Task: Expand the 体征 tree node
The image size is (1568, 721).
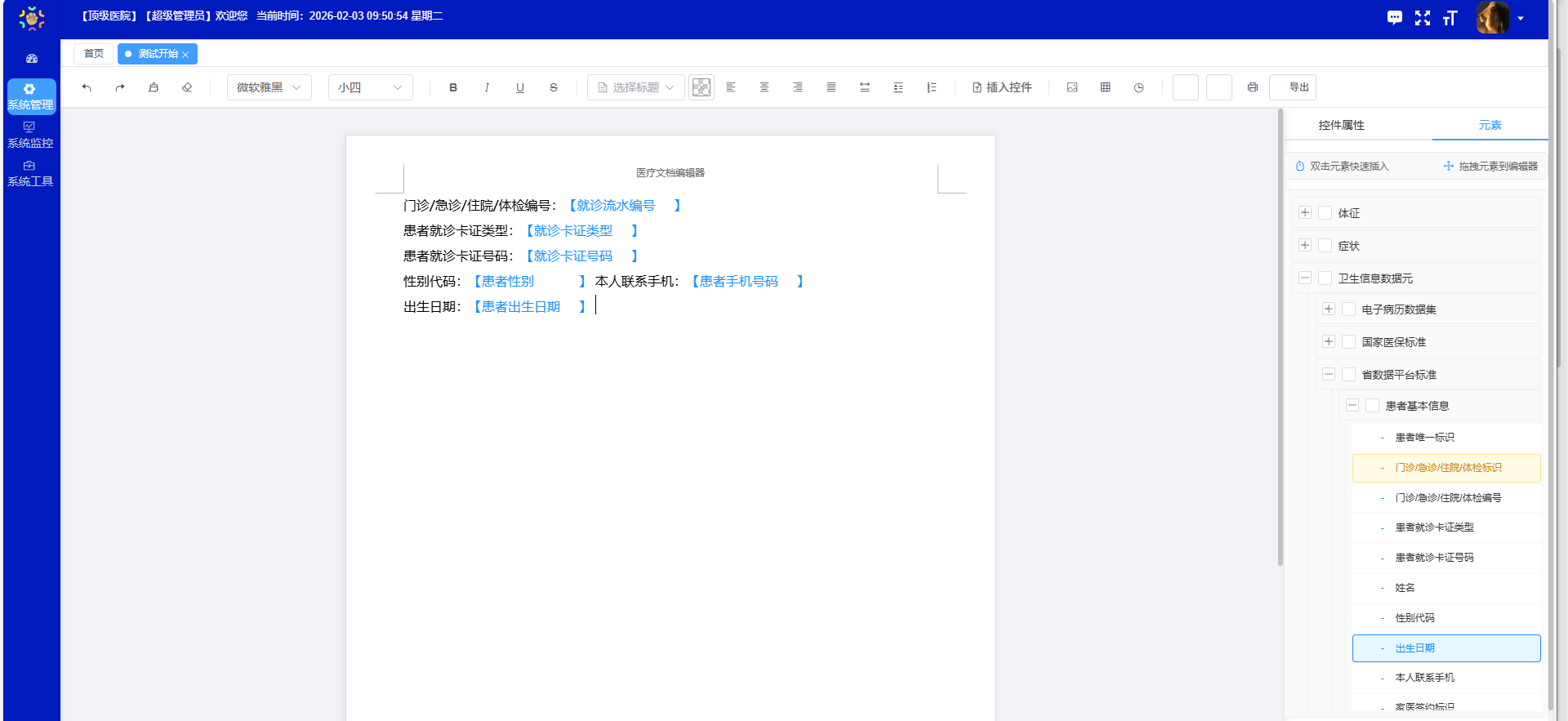Action: click(1305, 213)
